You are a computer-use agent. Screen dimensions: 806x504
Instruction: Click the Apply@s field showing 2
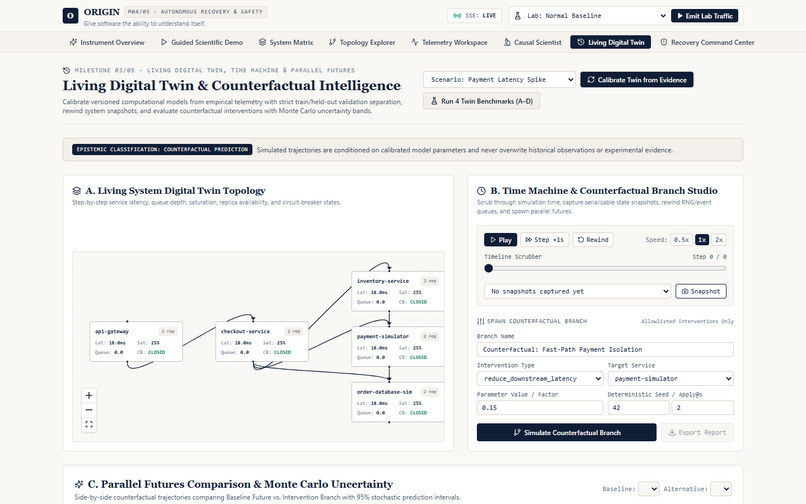pyautogui.click(x=702, y=407)
